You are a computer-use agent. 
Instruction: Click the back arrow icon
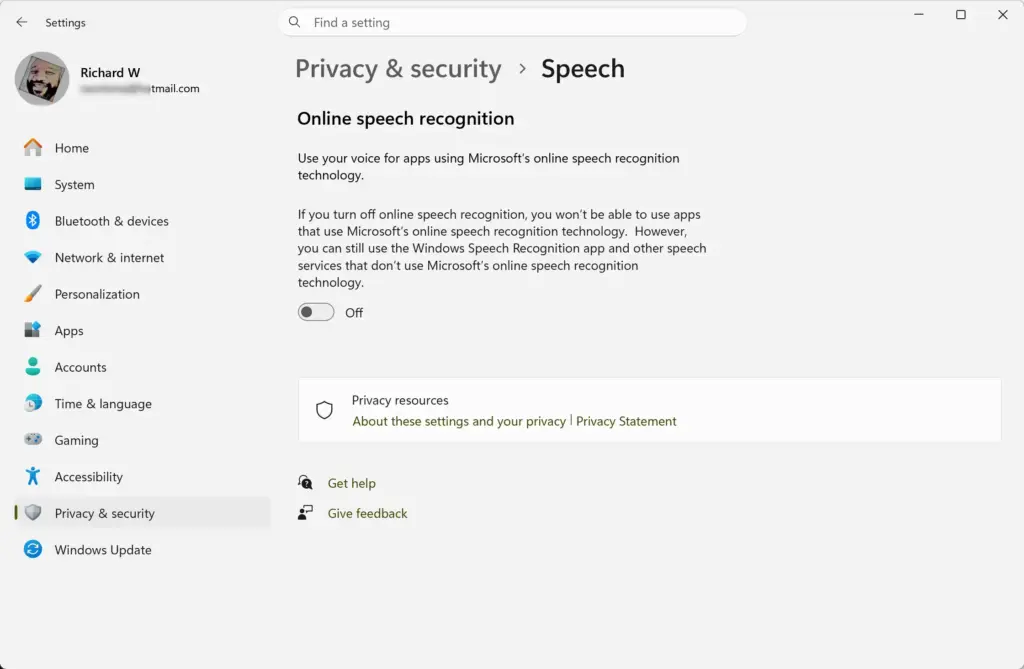(22, 22)
